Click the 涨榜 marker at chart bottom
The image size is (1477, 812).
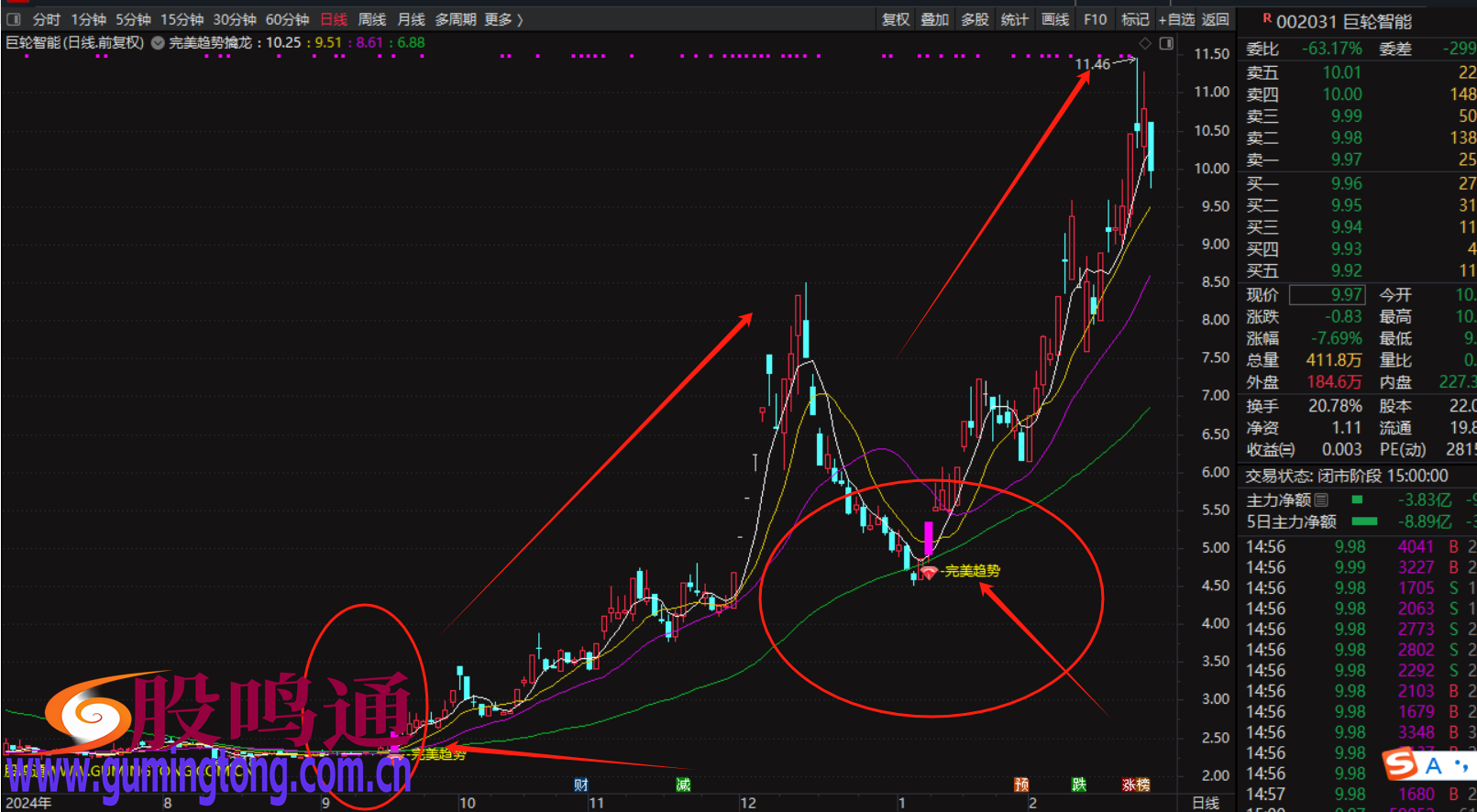pyautogui.click(x=1136, y=785)
